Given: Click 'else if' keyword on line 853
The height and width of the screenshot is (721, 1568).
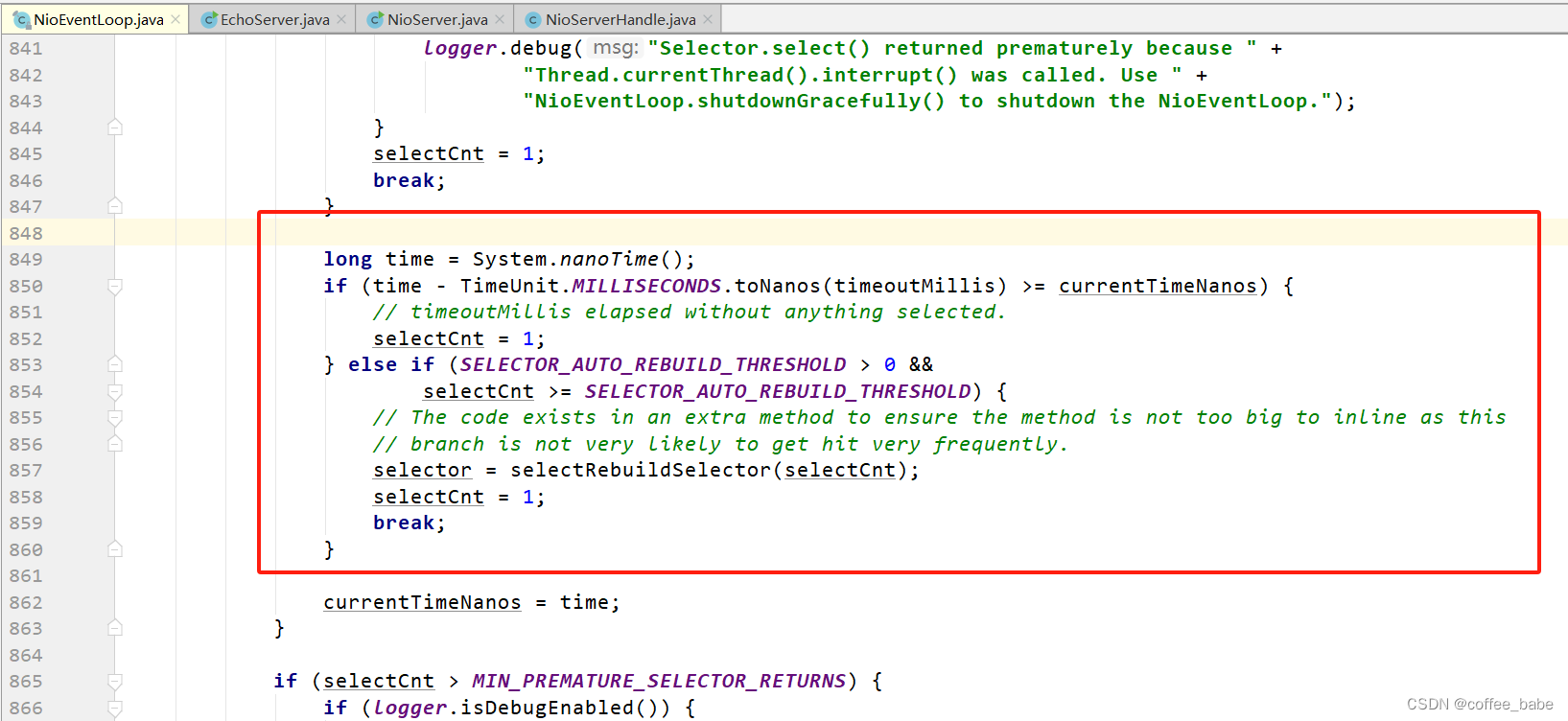Looking at the screenshot, I should (391, 365).
